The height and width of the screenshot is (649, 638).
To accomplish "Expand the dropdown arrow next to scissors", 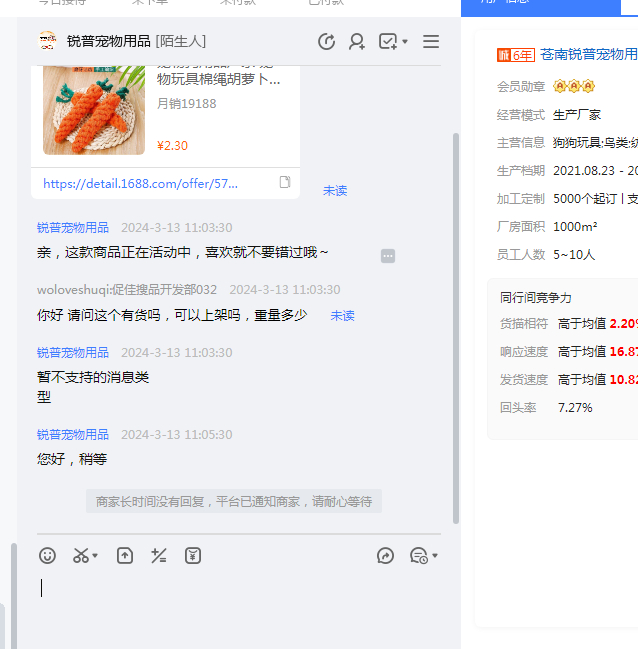I will pyautogui.click(x=96, y=557).
